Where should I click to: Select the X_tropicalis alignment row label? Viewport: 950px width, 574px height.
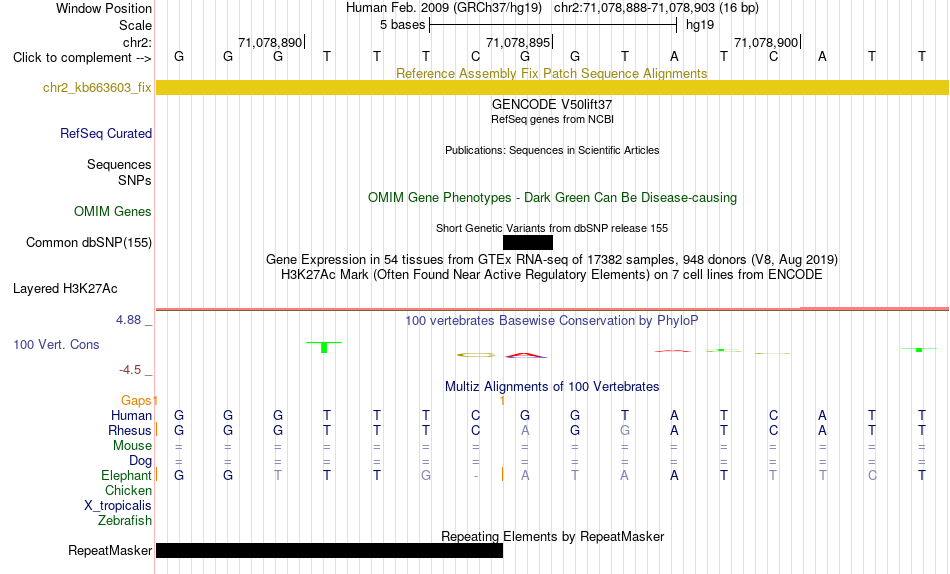coord(118,506)
